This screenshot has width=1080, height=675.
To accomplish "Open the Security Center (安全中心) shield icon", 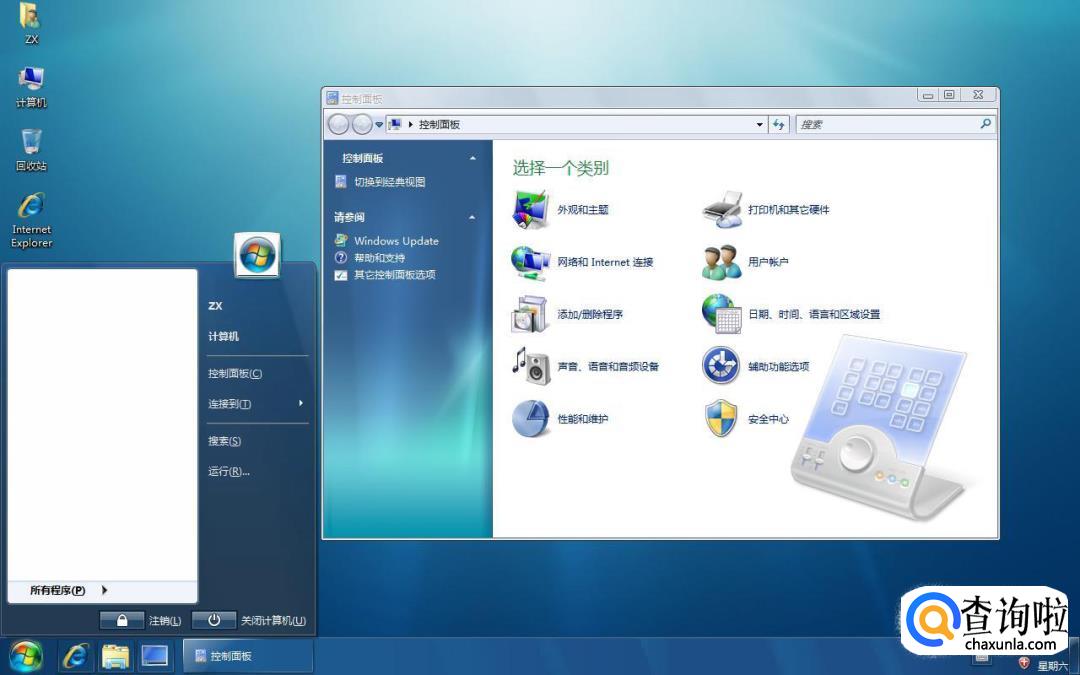I will 720,418.
